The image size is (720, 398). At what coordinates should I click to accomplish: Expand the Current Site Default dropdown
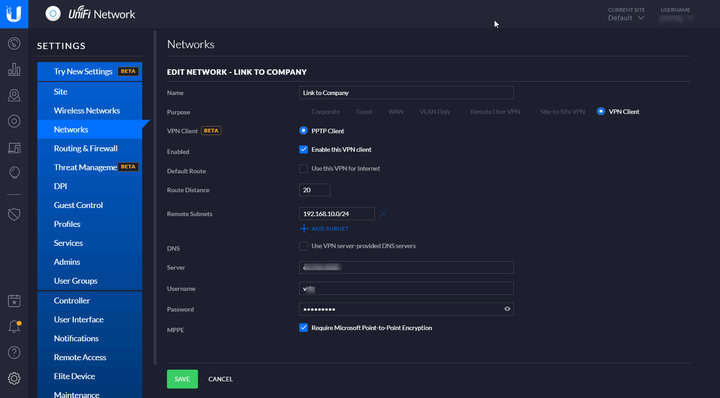pyautogui.click(x=626, y=18)
